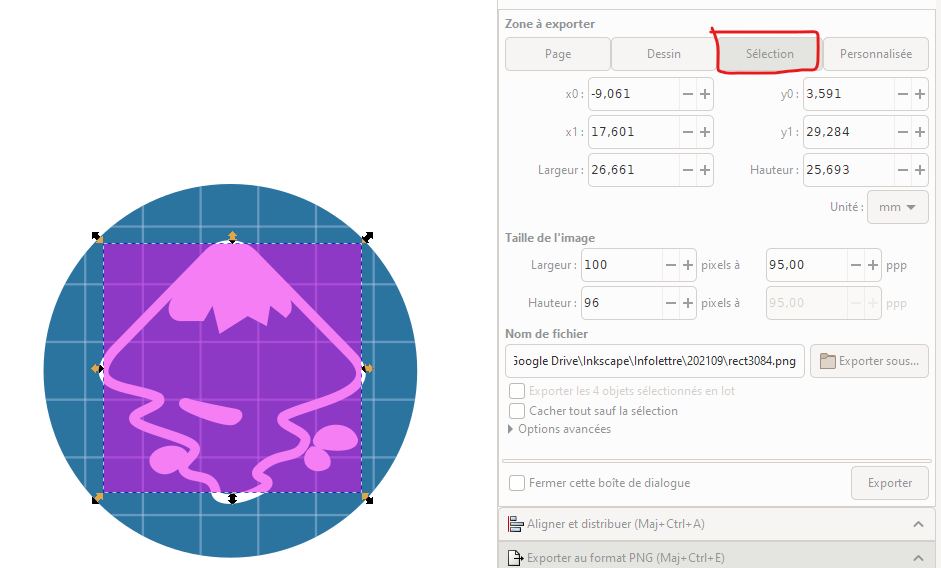This screenshot has height=568, width=941.
Task: Select the Dessin export area button
Action: tap(664, 54)
